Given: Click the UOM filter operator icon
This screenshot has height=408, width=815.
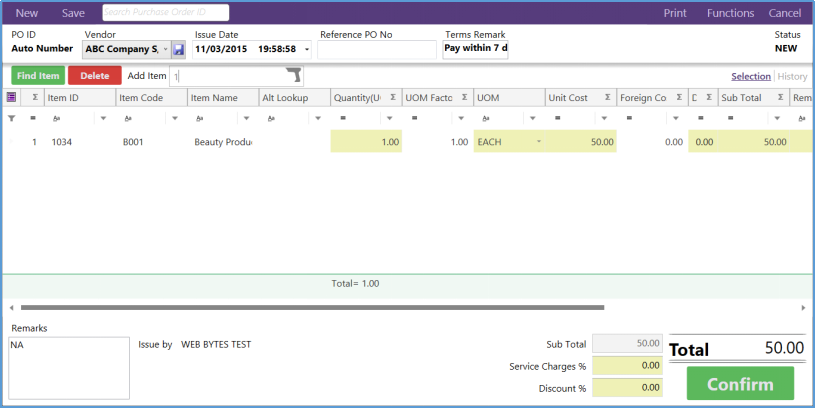Looking at the screenshot, I should coord(486,119).
